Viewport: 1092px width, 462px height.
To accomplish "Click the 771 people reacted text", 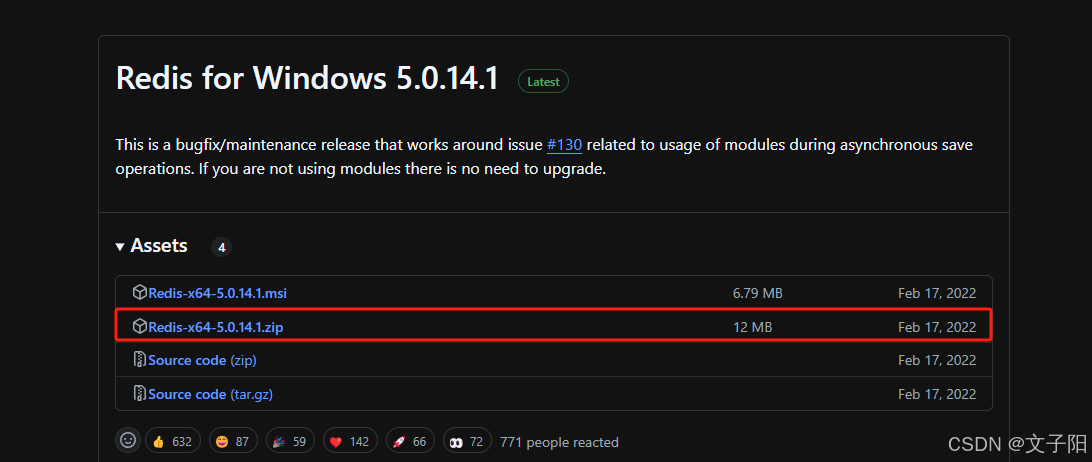I will [x=559, y=442].
